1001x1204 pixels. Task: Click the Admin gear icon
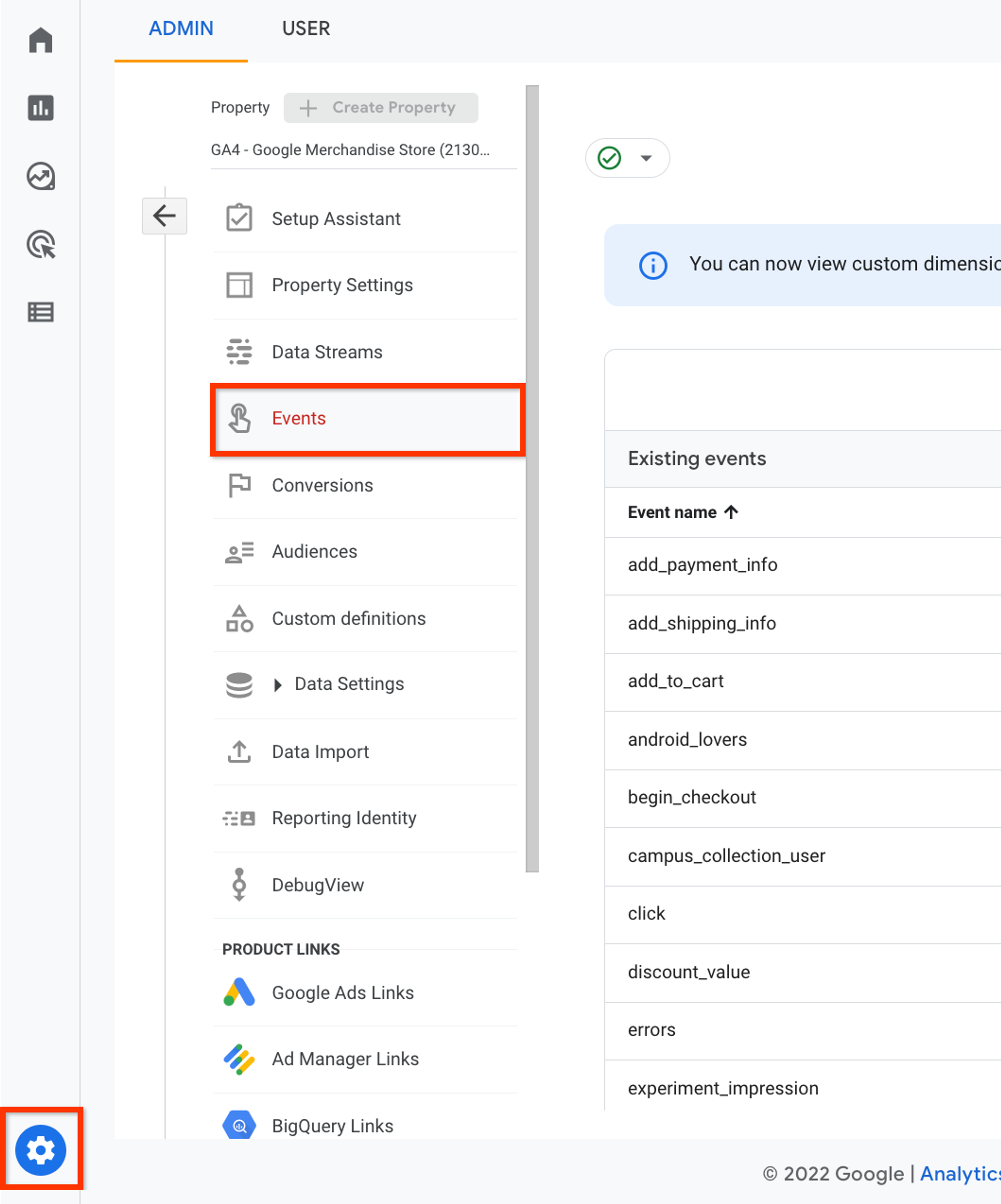coord(41,1150)
